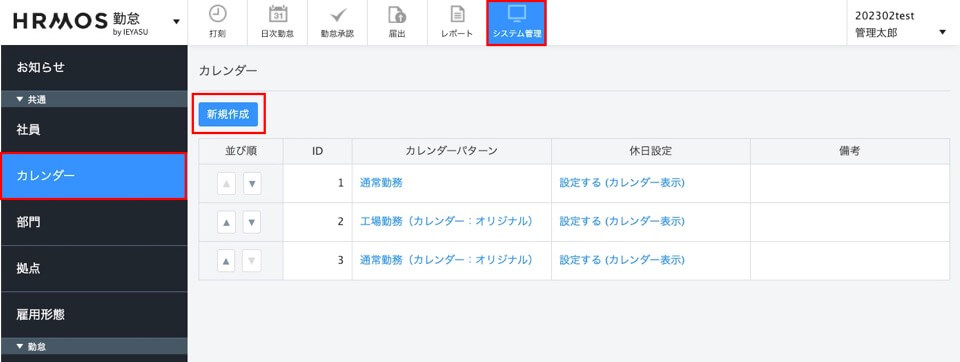
Task: Move row 3 up in order
Action: pos(227,260)
